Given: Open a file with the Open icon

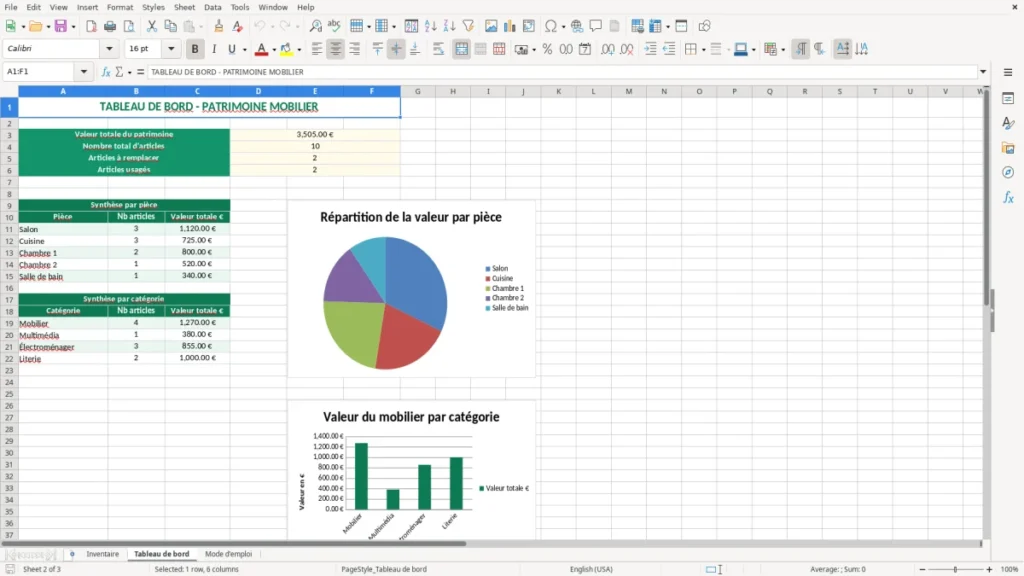Looking at the screenshot, I should point(35,26).
